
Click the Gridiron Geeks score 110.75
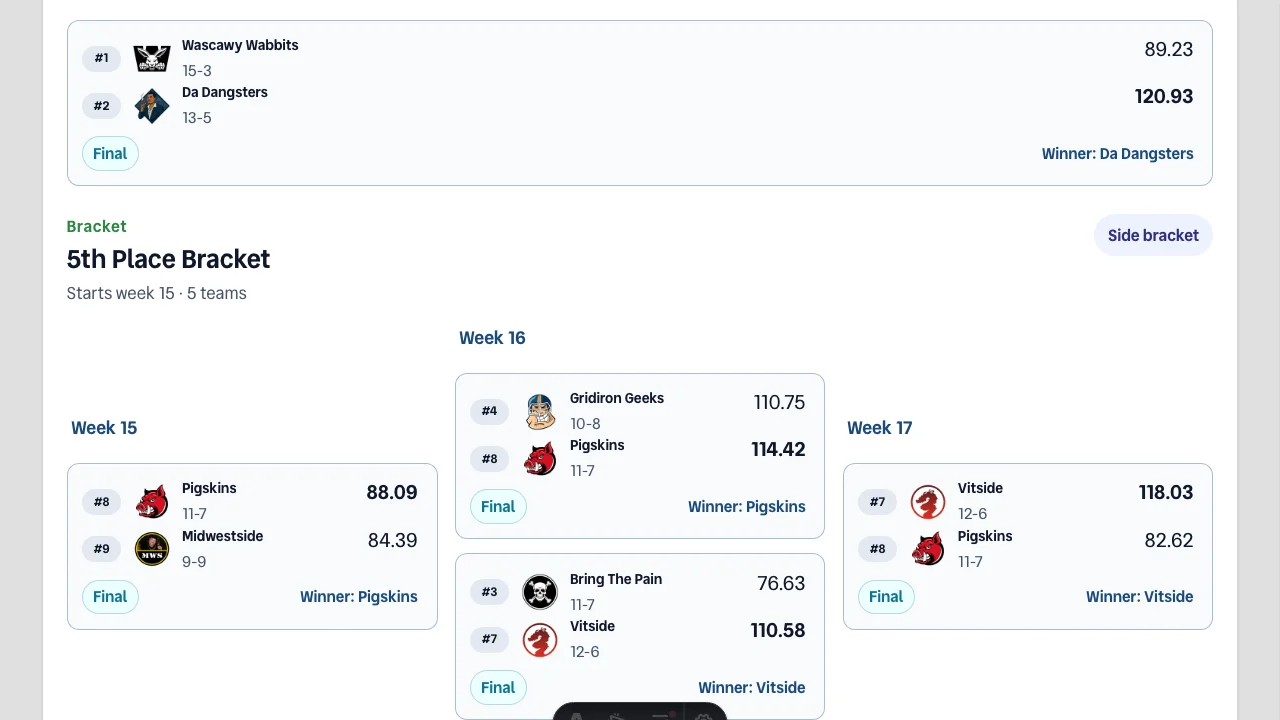pos(780,403)
